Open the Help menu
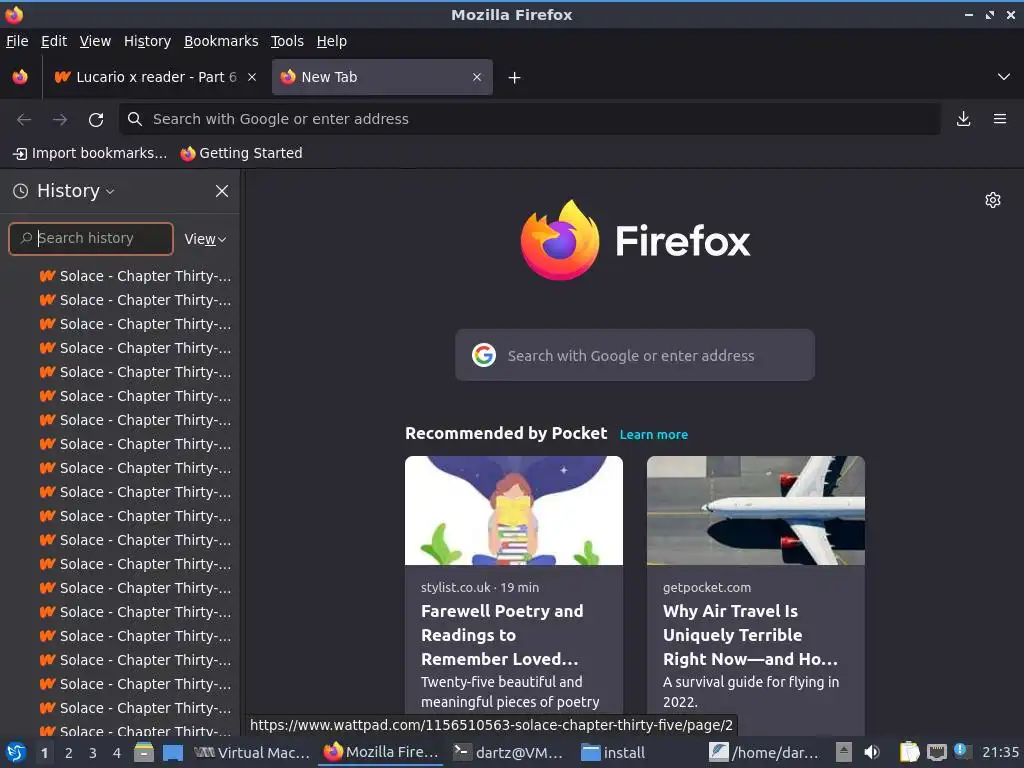This screenshot has width=1024, height=768. coord(332,41)
